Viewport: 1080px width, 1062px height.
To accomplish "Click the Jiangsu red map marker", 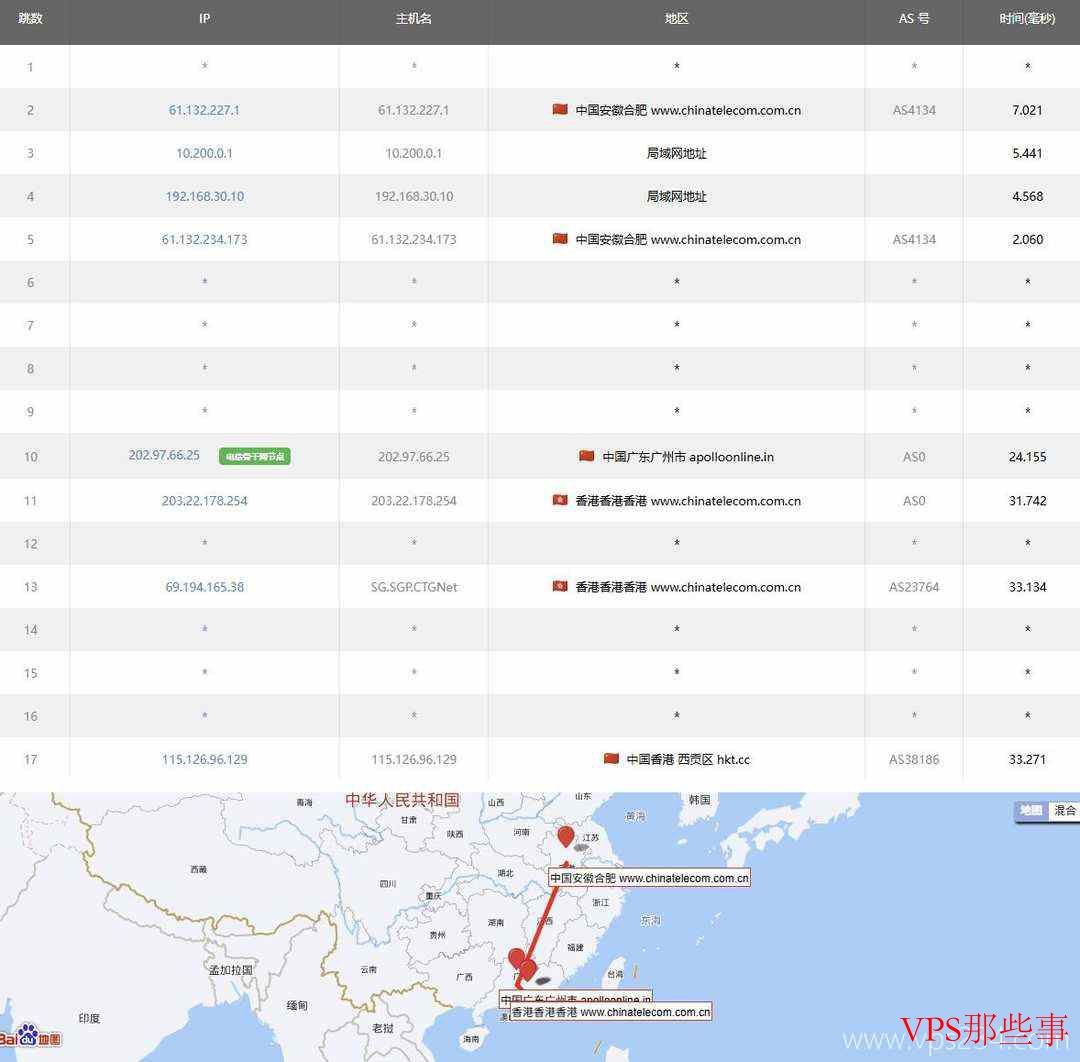I will (x=565, y=835).
